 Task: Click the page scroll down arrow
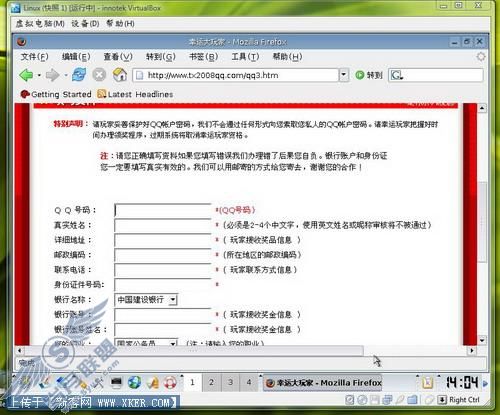(482, 340)
